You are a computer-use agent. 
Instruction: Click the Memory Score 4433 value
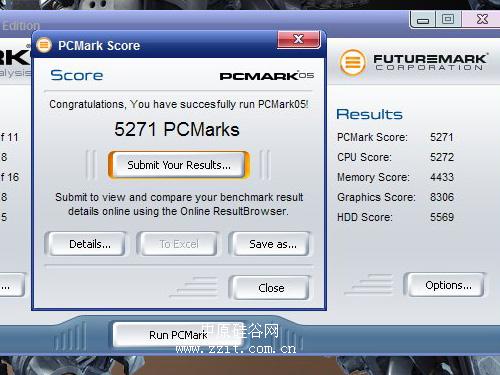(442, 177)
